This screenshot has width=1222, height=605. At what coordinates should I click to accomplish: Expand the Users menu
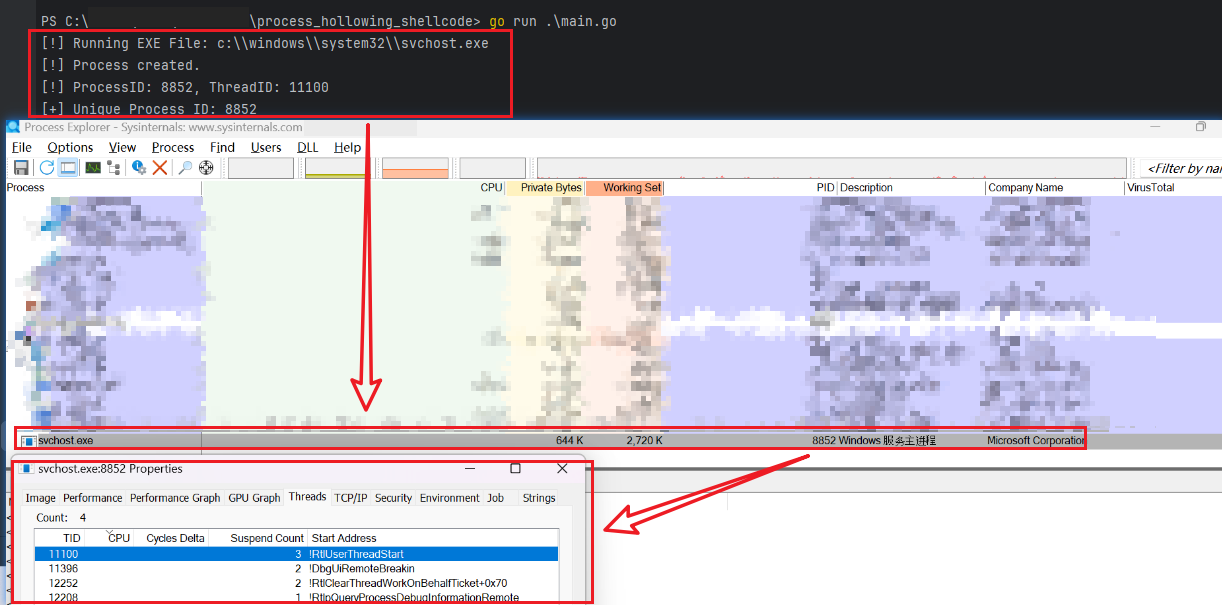pyautogui.click(x=266, y=147)
